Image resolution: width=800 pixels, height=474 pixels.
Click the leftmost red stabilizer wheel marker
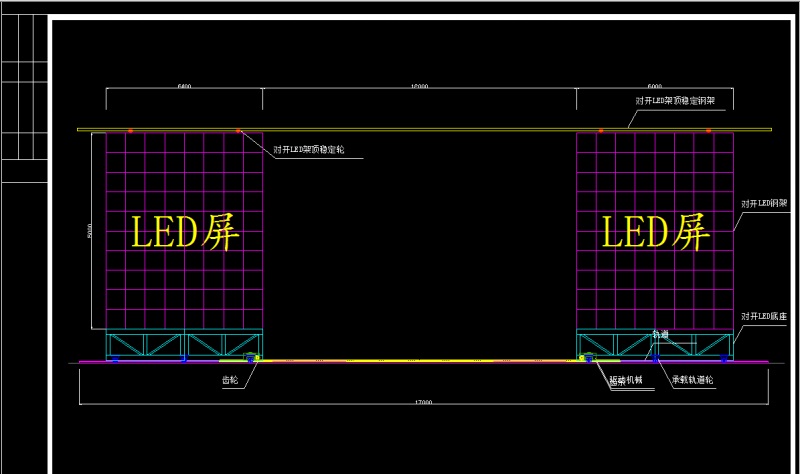click(130, 131)
